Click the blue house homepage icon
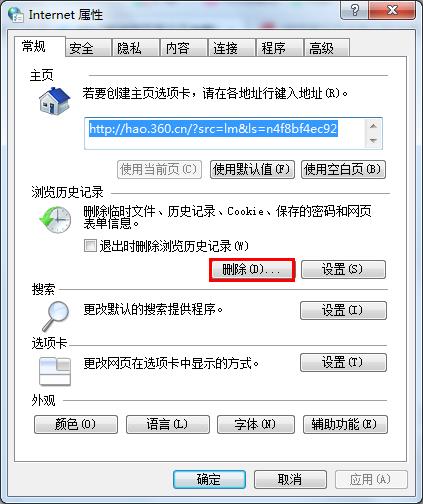The image size is (423, 504). [55, 101]
